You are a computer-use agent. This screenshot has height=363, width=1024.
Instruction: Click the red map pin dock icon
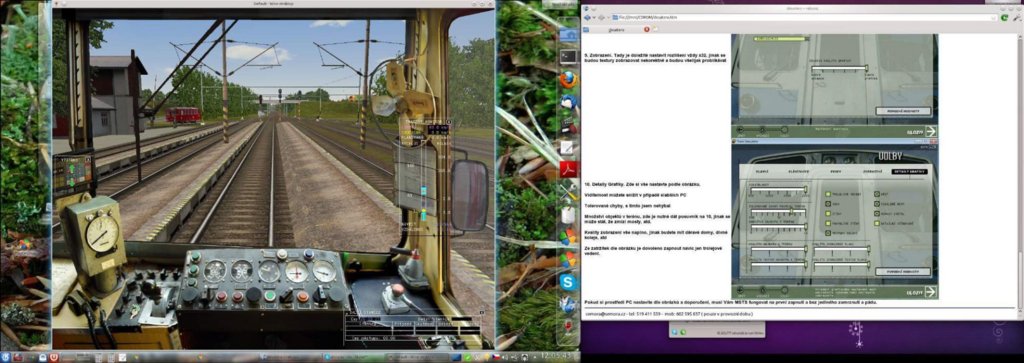coord(568,326)
